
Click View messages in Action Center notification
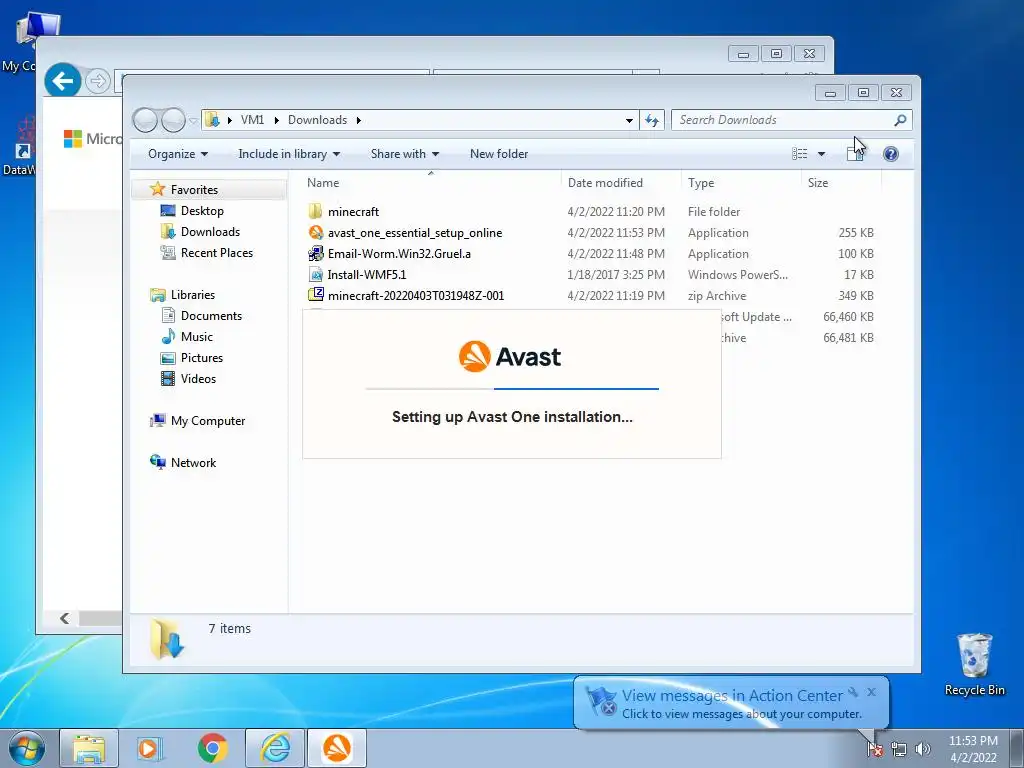(x=732, y=696)
